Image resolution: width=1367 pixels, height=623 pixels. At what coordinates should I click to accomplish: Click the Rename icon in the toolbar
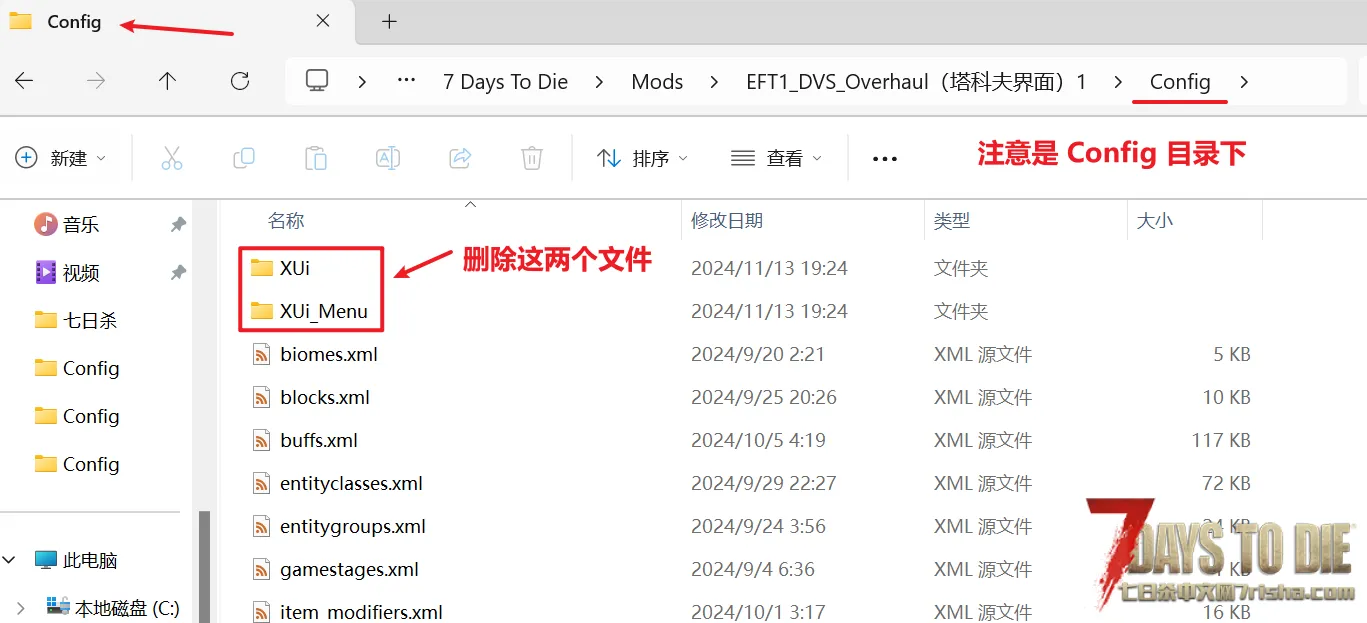point(388,158)
